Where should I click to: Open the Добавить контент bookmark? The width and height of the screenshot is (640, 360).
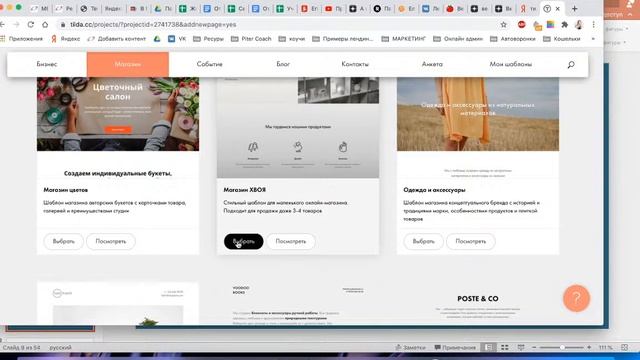tap(117, 39)
